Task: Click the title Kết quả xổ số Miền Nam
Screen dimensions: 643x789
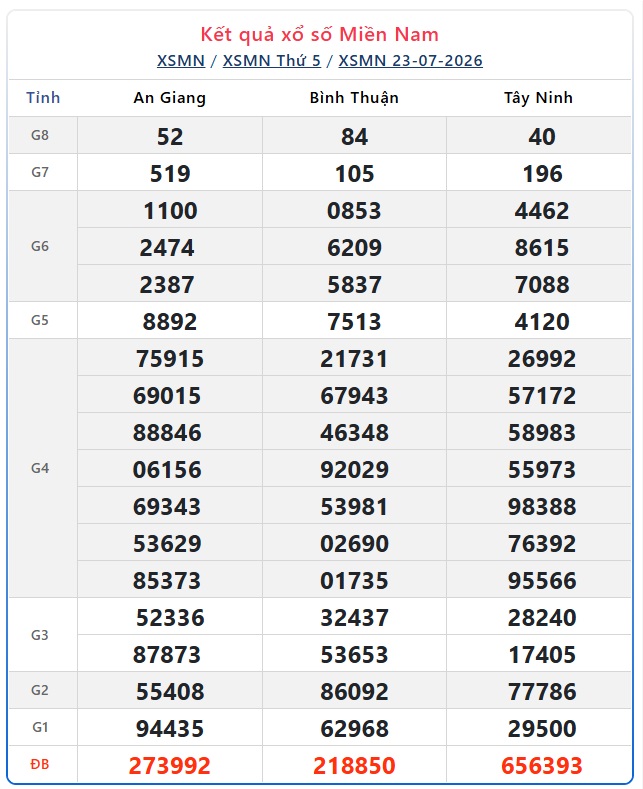Action: [320, 34]
